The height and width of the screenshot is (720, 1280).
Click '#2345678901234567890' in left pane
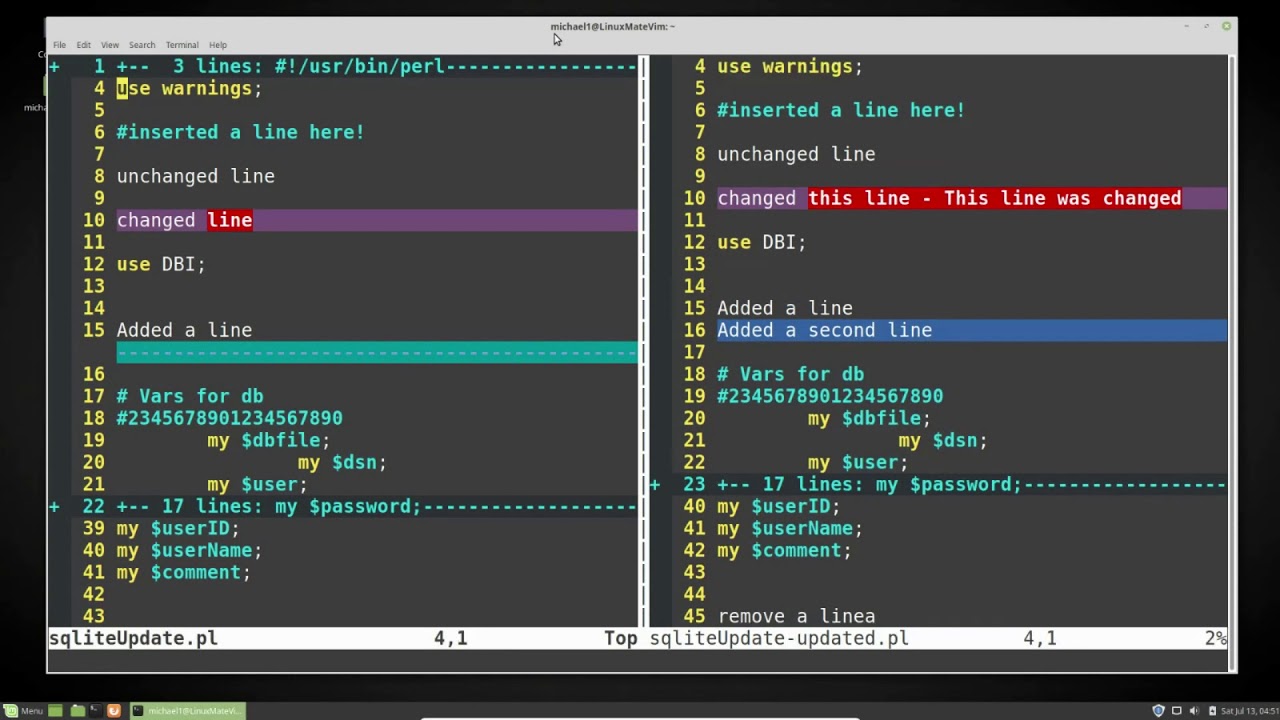pos(230,419)
